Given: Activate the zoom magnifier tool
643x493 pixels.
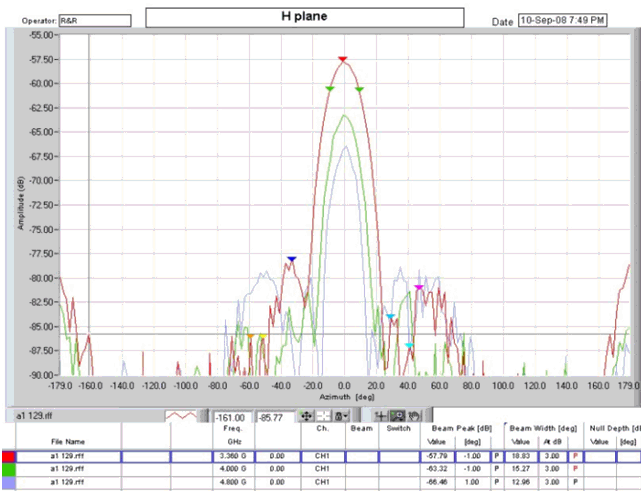Looking at the screenshot, I should click(397, 415).
